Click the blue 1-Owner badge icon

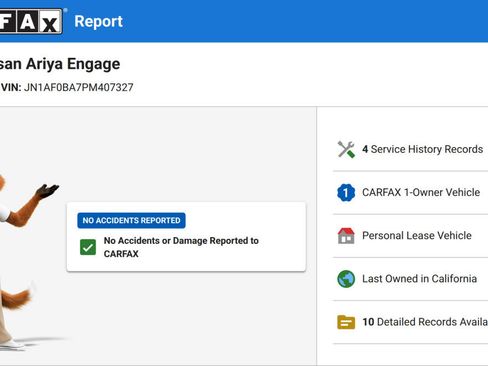pos(346,192)
